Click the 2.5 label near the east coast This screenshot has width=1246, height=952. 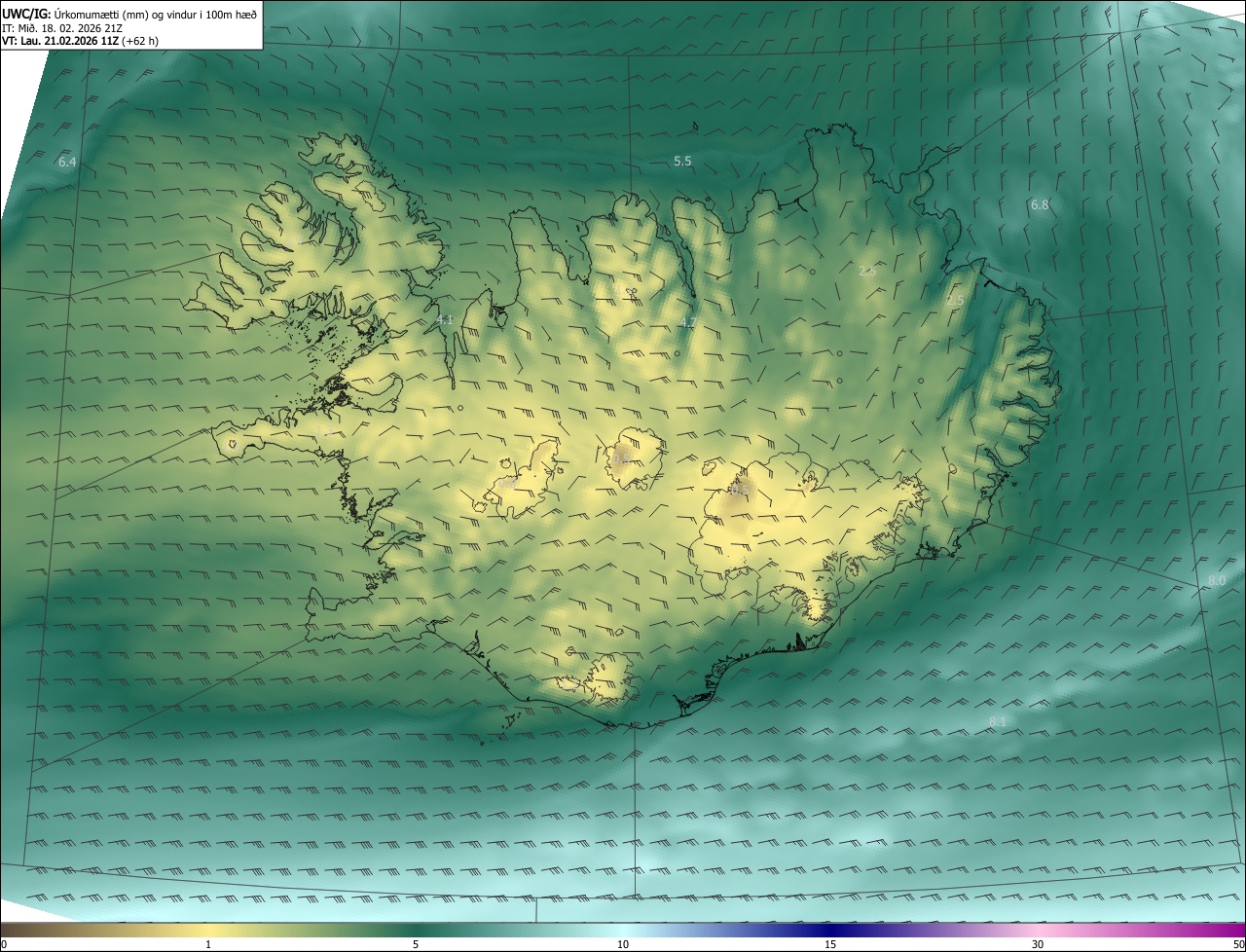coord(955,300)
